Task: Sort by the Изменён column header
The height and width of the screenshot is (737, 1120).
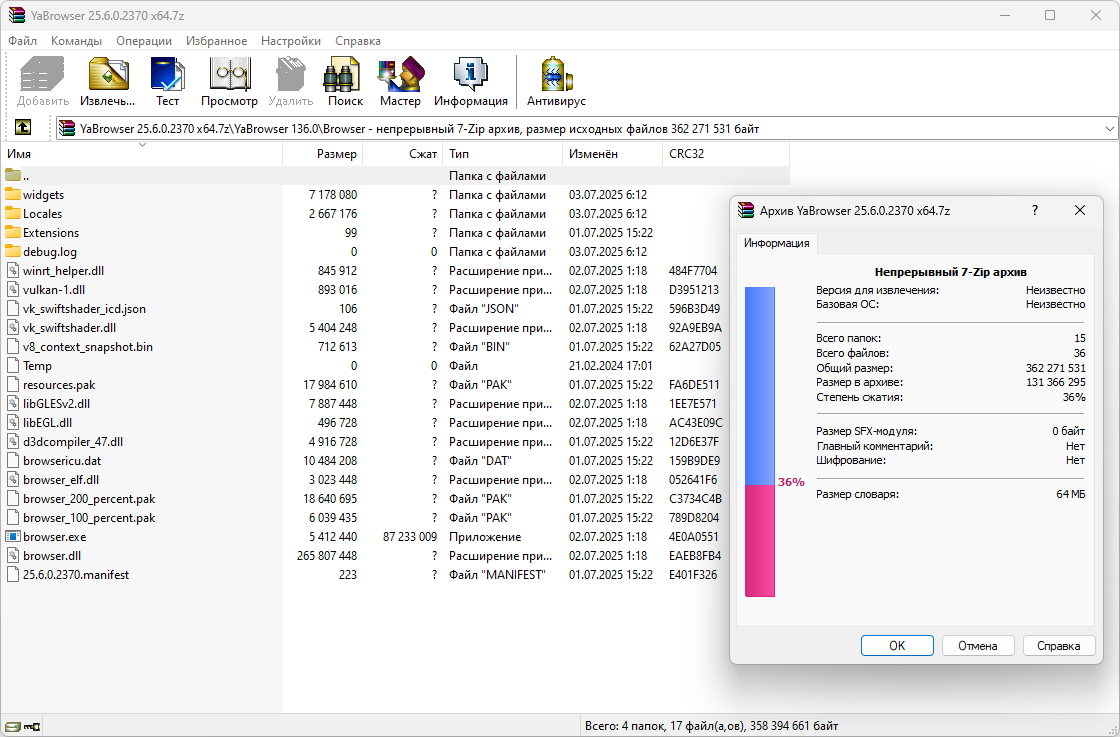Action: pyautogui.click(x=613, y=154)
